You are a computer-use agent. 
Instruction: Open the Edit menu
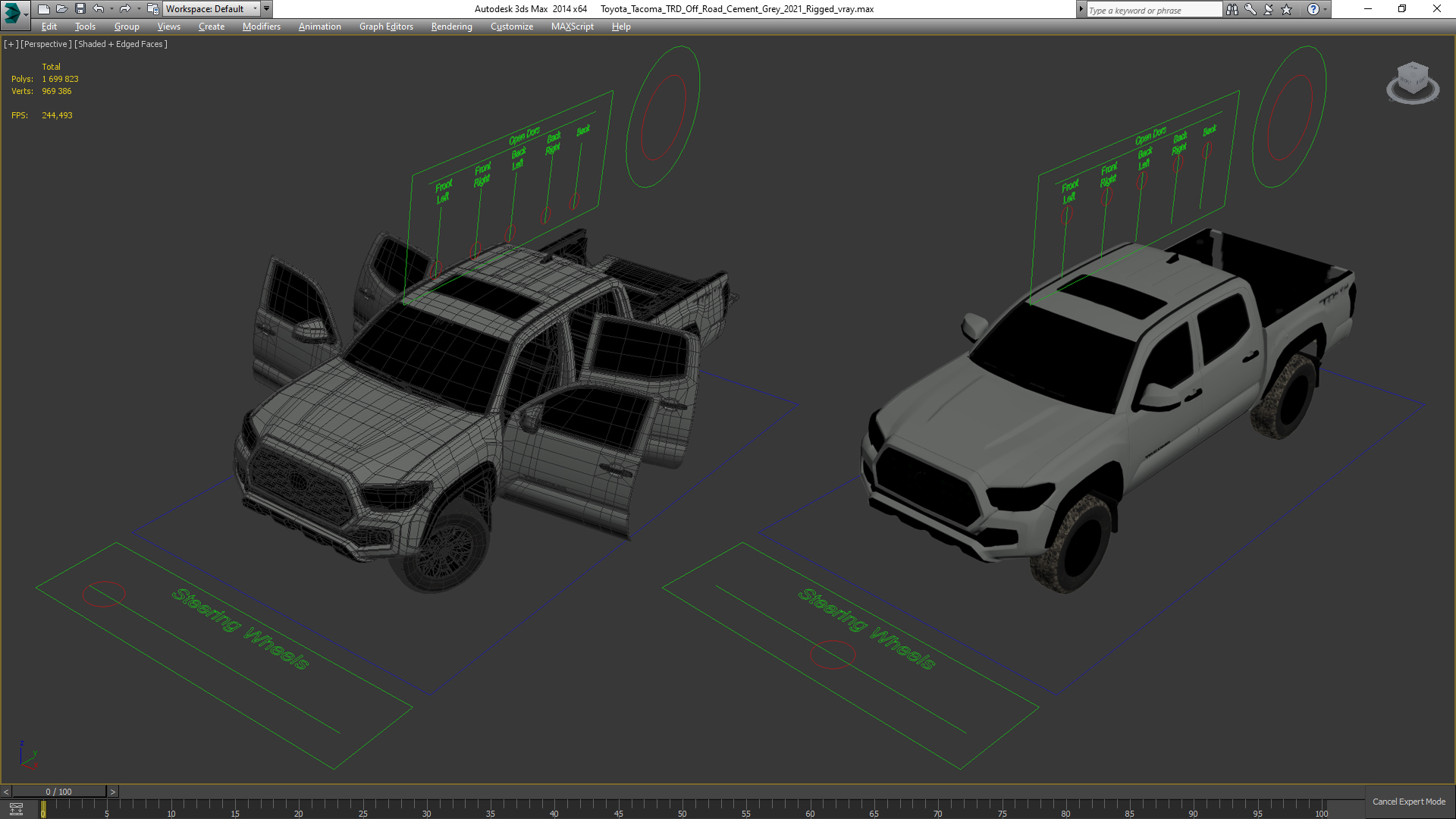click(49, 27)
